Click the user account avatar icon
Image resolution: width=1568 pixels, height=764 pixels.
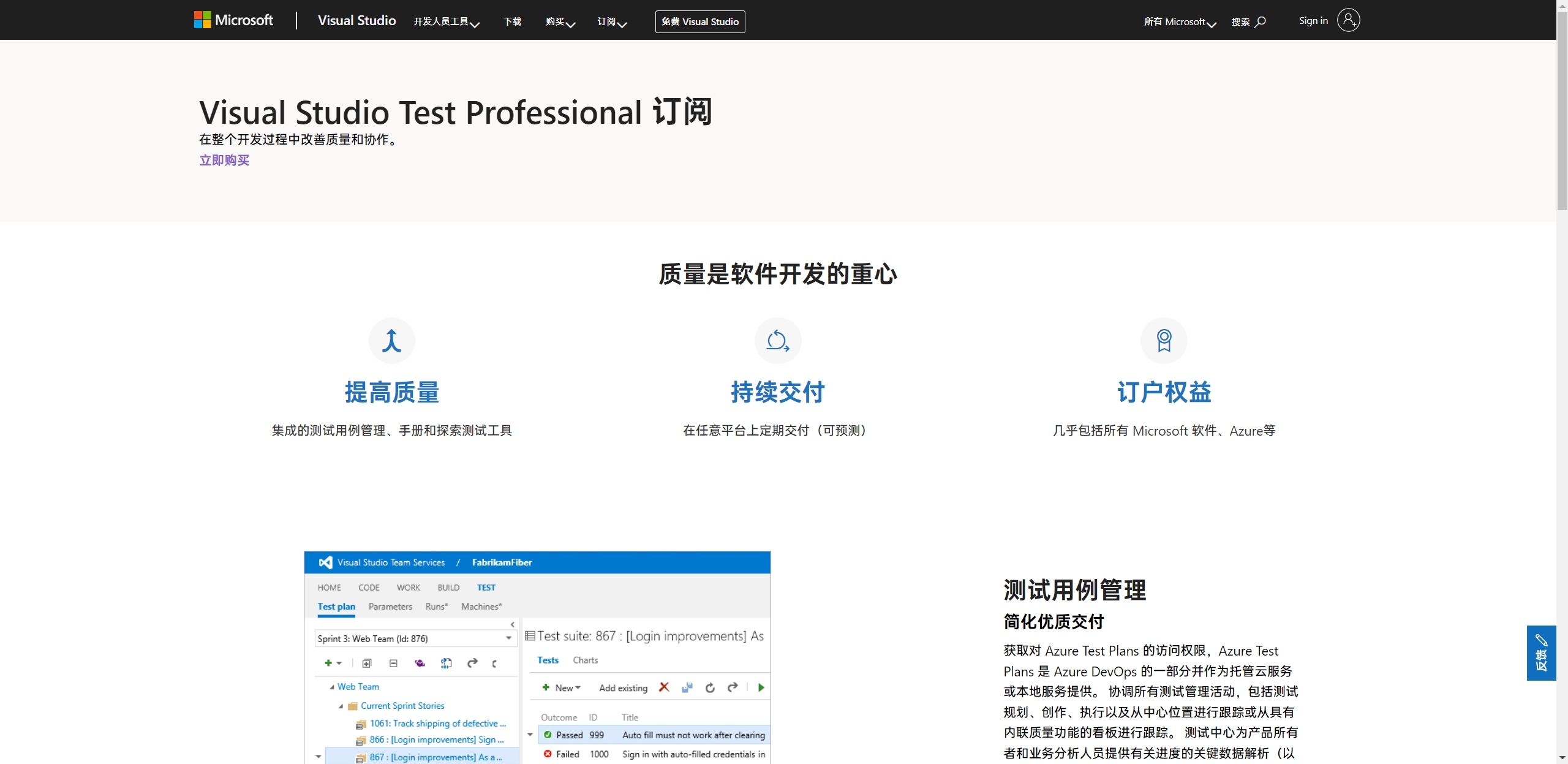pyautogui.click(x=1348, y=20)
